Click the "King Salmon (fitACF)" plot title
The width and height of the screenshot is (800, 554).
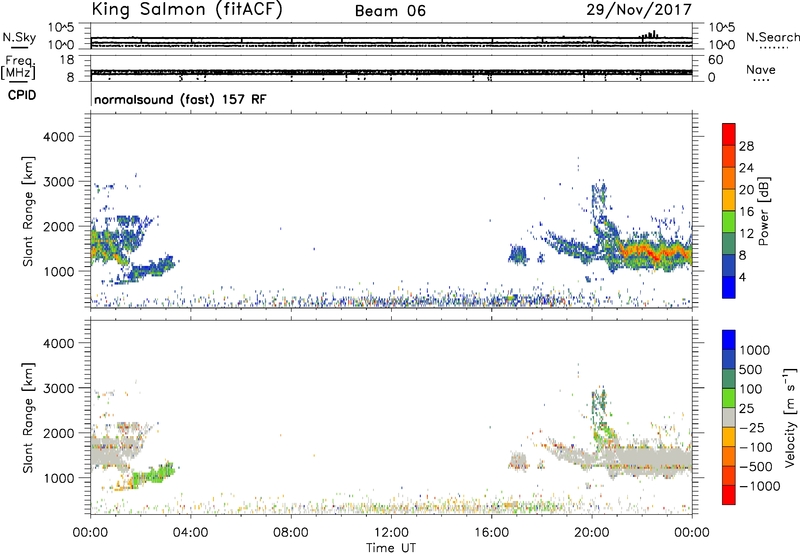pos(187,10)
